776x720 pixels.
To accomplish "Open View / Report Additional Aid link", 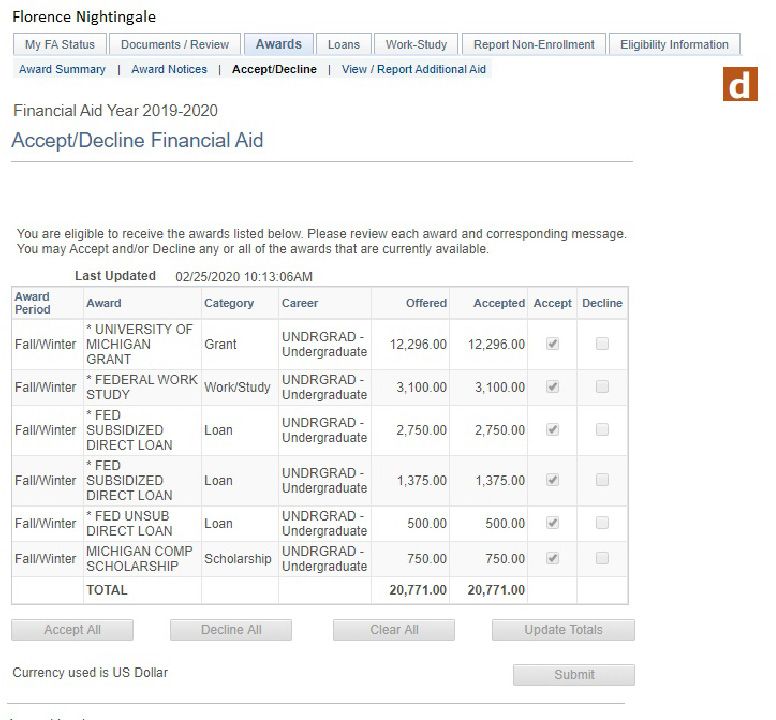I will (x=414, y=69).
